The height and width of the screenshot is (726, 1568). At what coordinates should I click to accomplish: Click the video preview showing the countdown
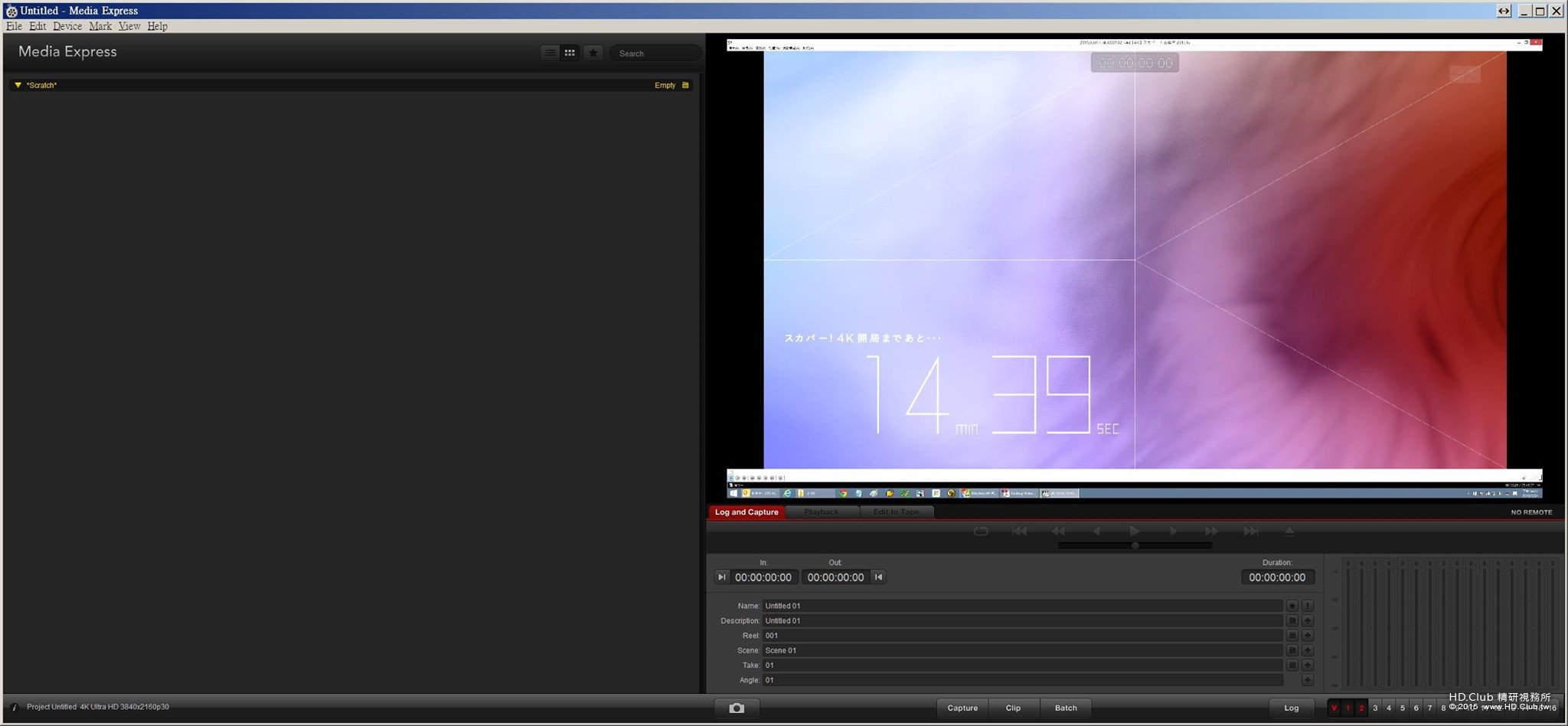coord(1135,269)
